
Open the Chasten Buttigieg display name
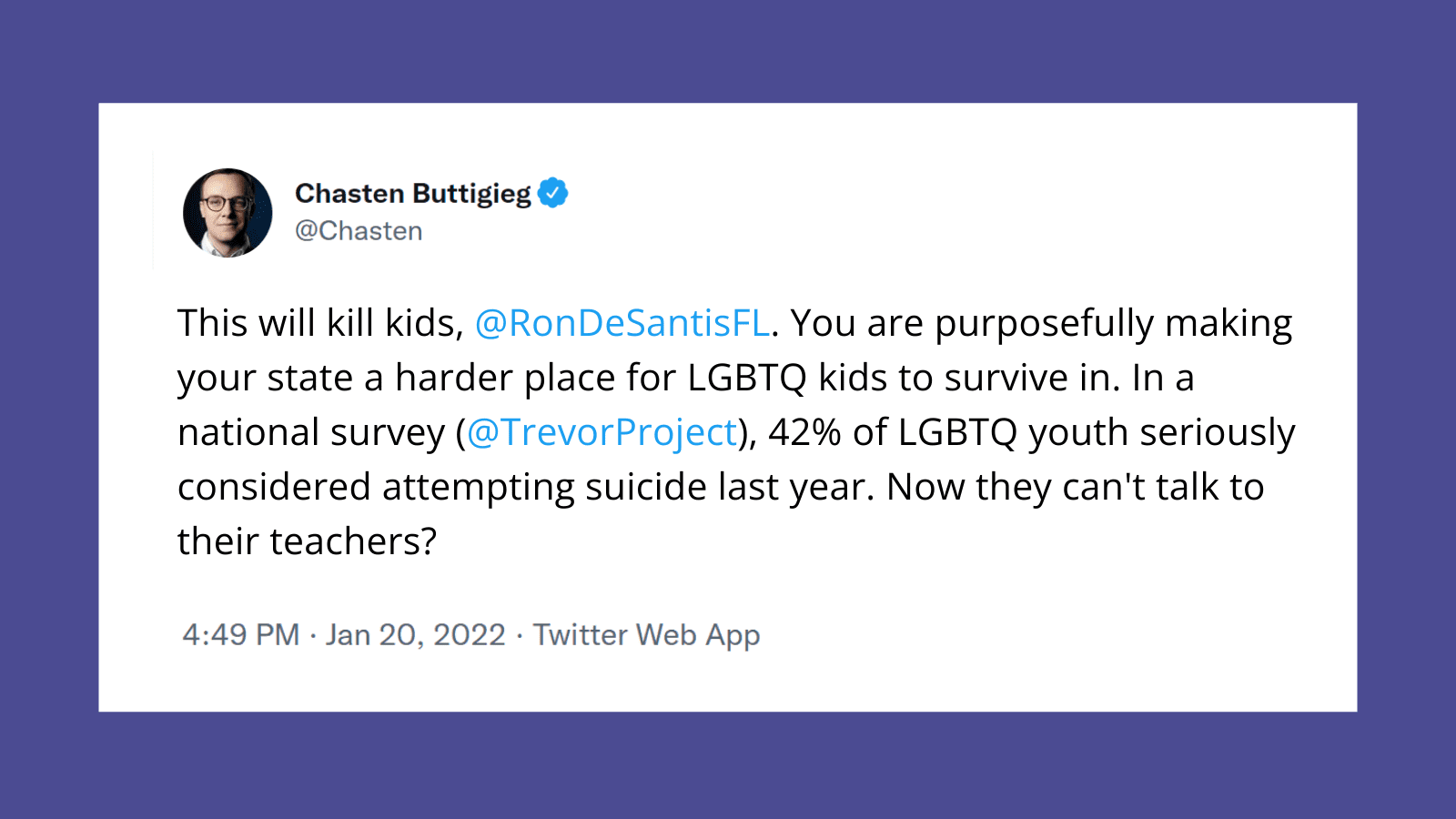(x=412, y=194)
